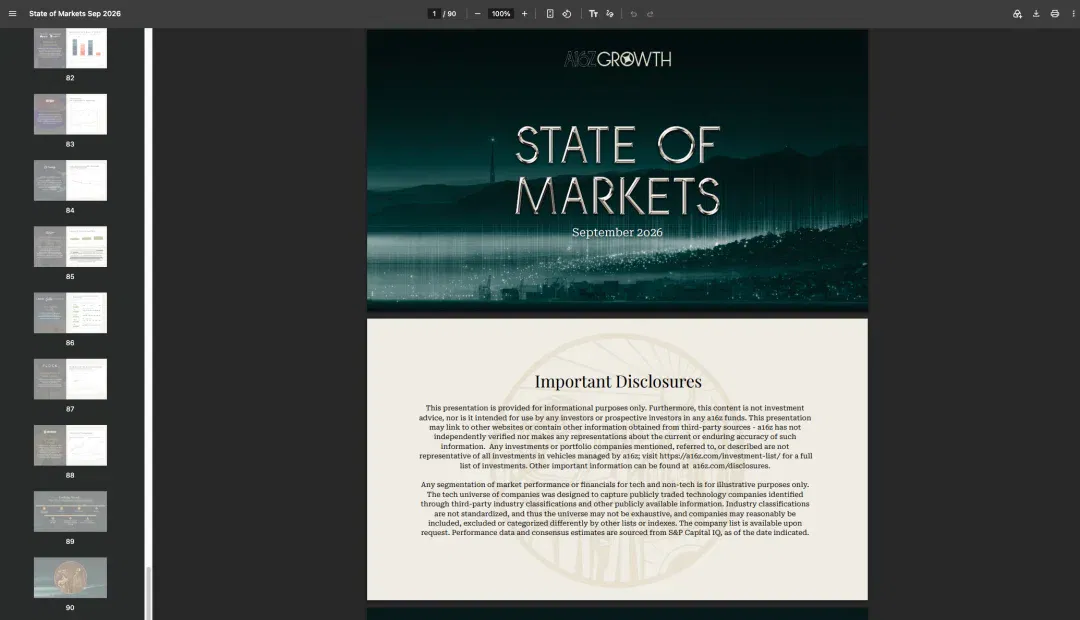
Task: Open the more actions menu
Action: 1073,14
